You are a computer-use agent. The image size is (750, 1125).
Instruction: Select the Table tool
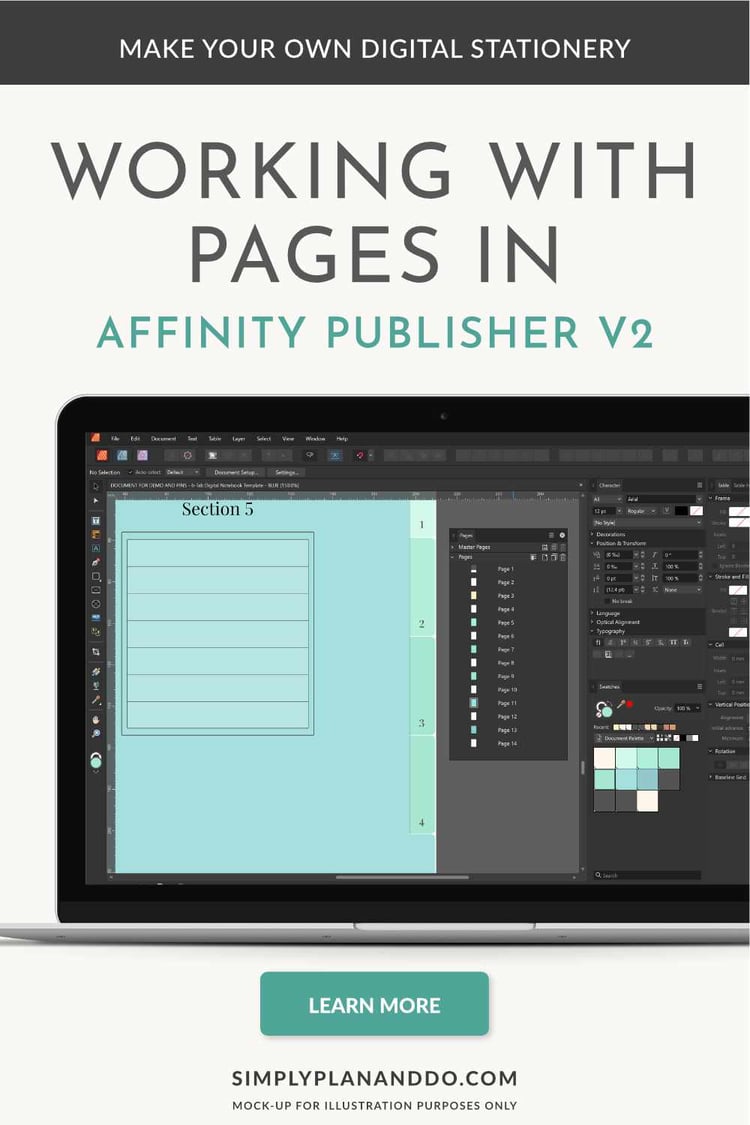point(95,535)
